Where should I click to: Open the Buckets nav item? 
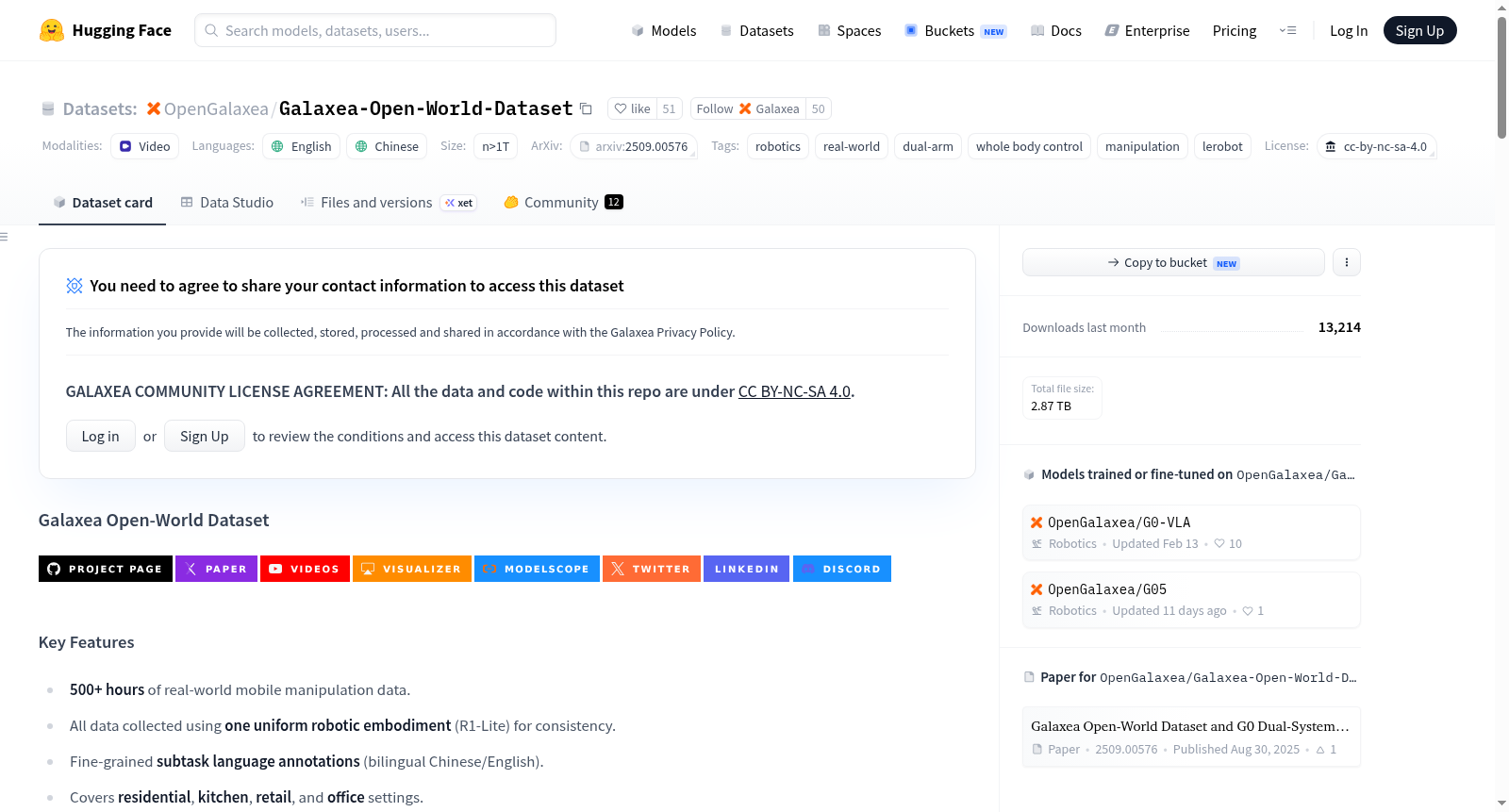(x=955, y=31)
